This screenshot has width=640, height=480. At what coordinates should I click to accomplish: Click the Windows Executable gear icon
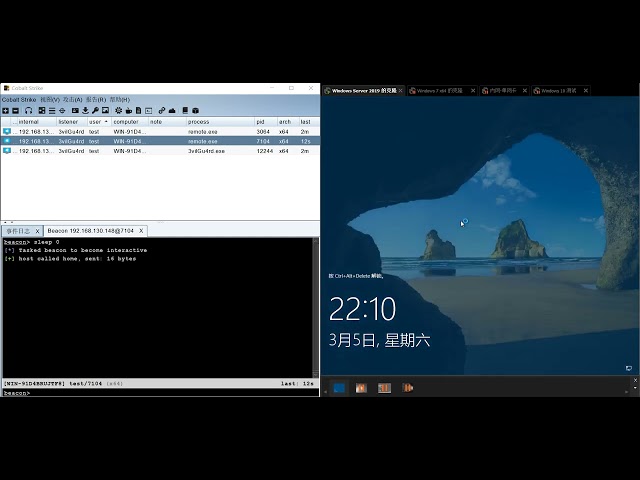(x=118, y=111)
